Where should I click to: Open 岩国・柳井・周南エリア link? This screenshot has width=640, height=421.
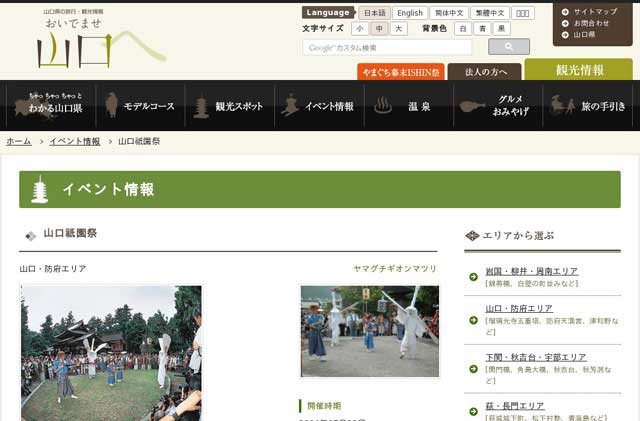(531, 271)
